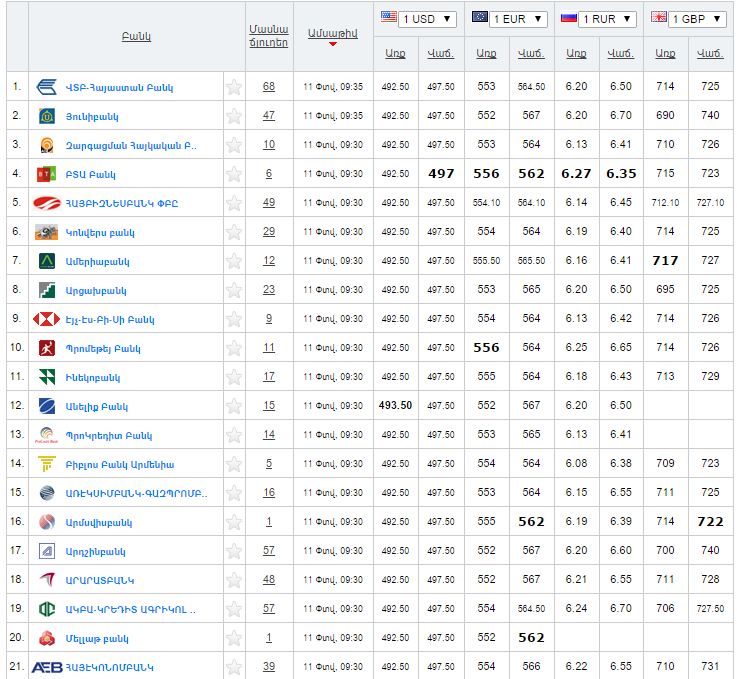Click the Առք header under 1 USD
This screenshot has height=679, width=737.
click(x=396, y=53)
